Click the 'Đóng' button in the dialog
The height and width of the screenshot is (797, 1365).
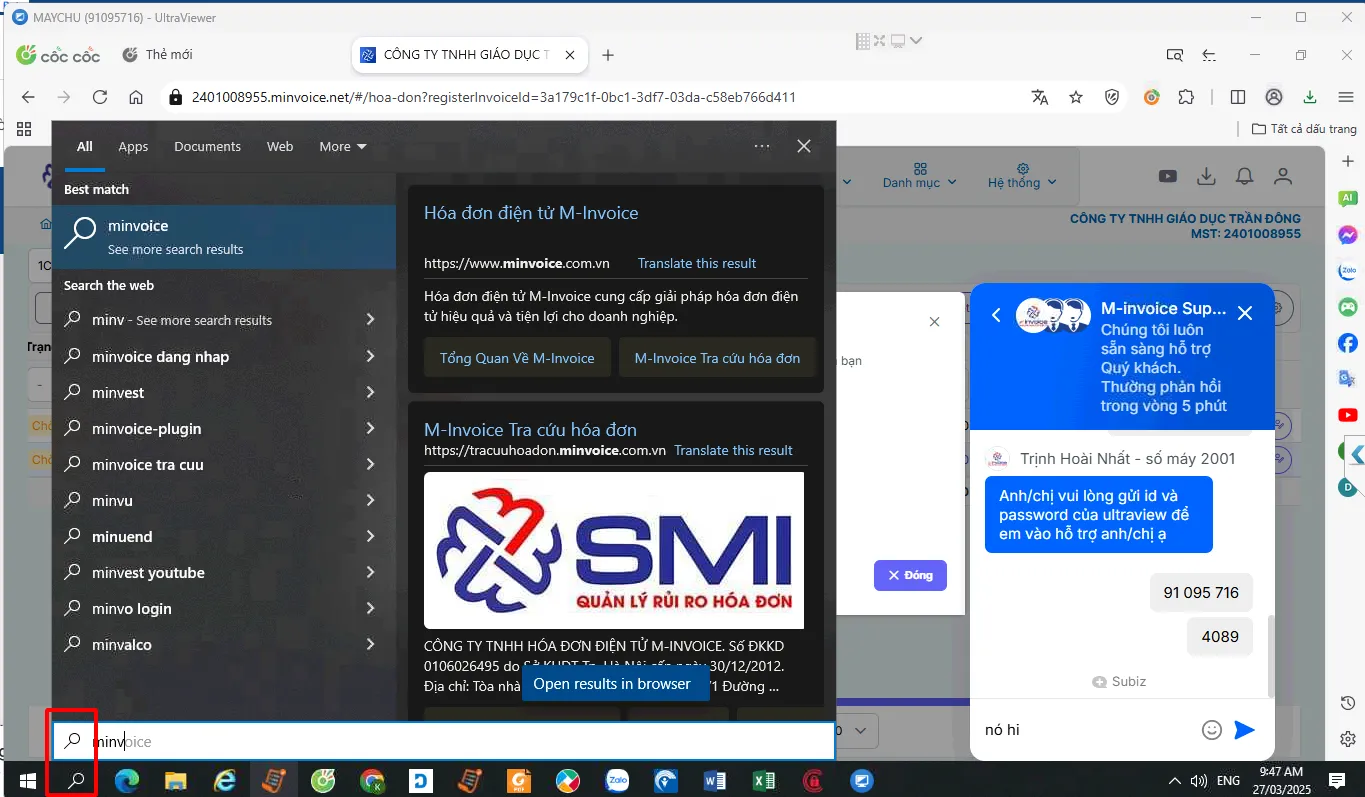point(910,575)
